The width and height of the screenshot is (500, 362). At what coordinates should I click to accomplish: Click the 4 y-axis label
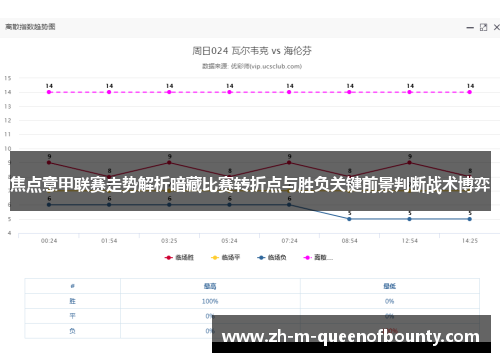point(10,233)
